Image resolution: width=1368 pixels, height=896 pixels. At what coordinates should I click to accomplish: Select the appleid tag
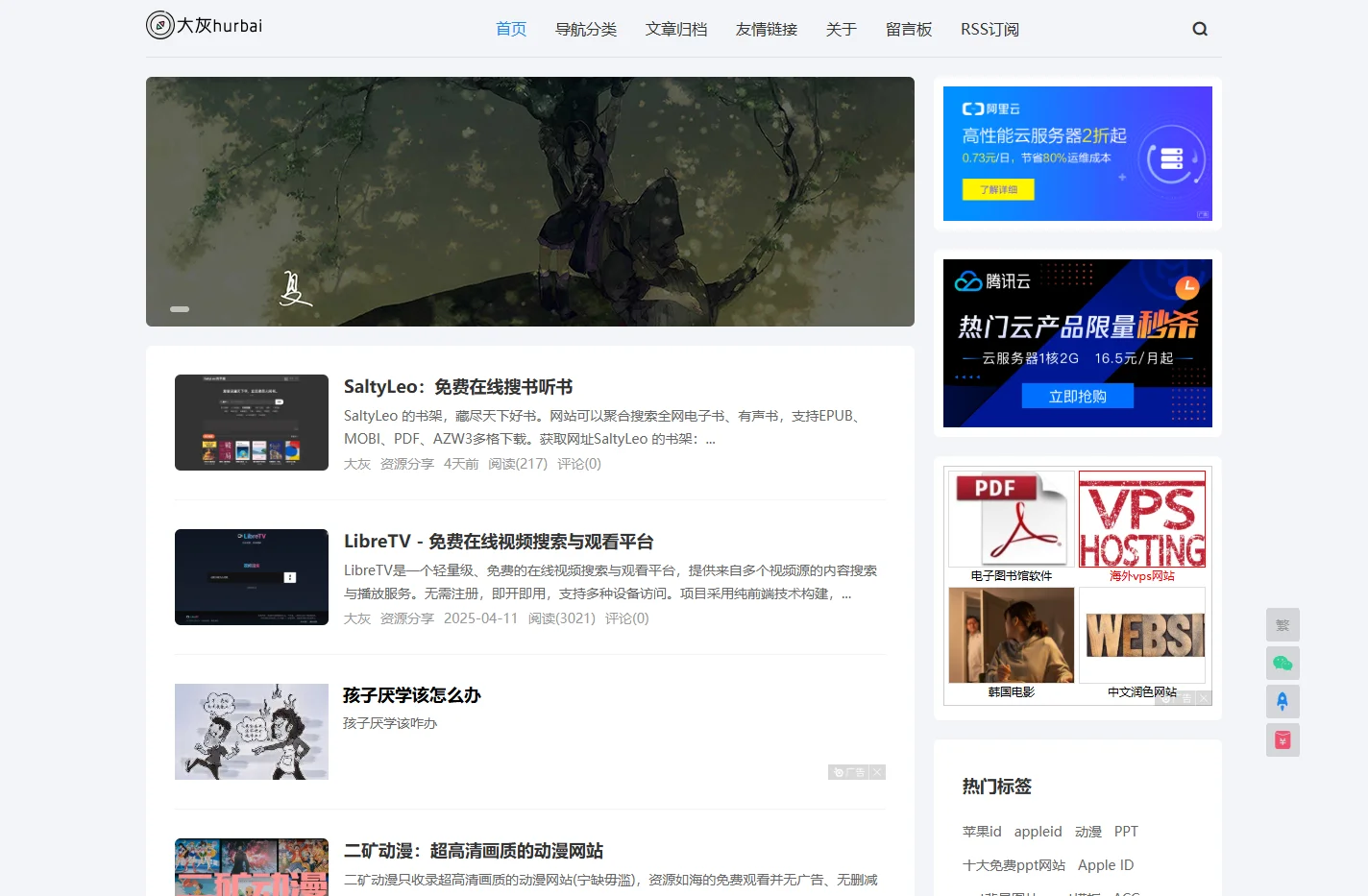[x=1038, y=832]
